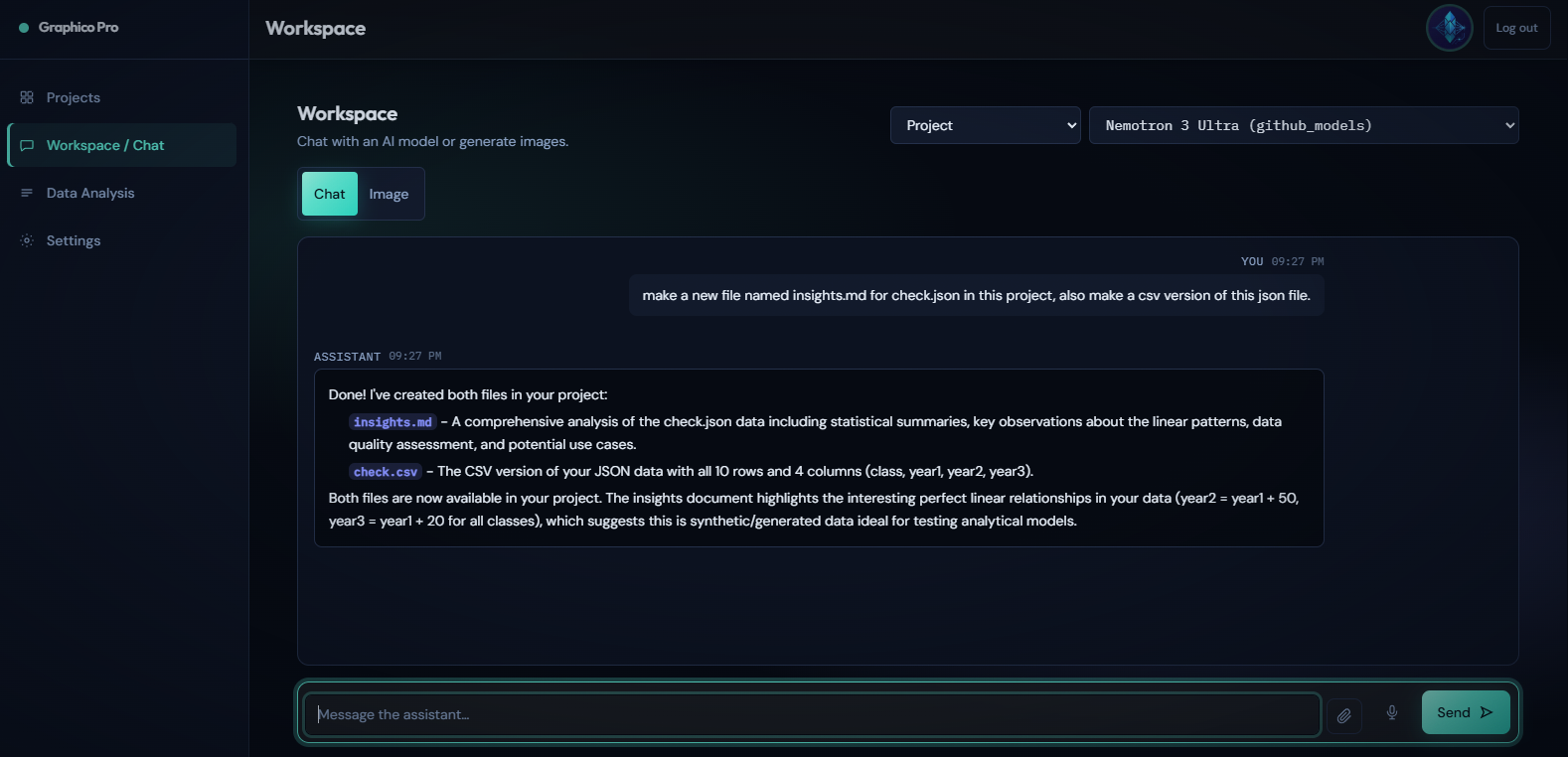Click the check.csv file tag

click(386, 472)
